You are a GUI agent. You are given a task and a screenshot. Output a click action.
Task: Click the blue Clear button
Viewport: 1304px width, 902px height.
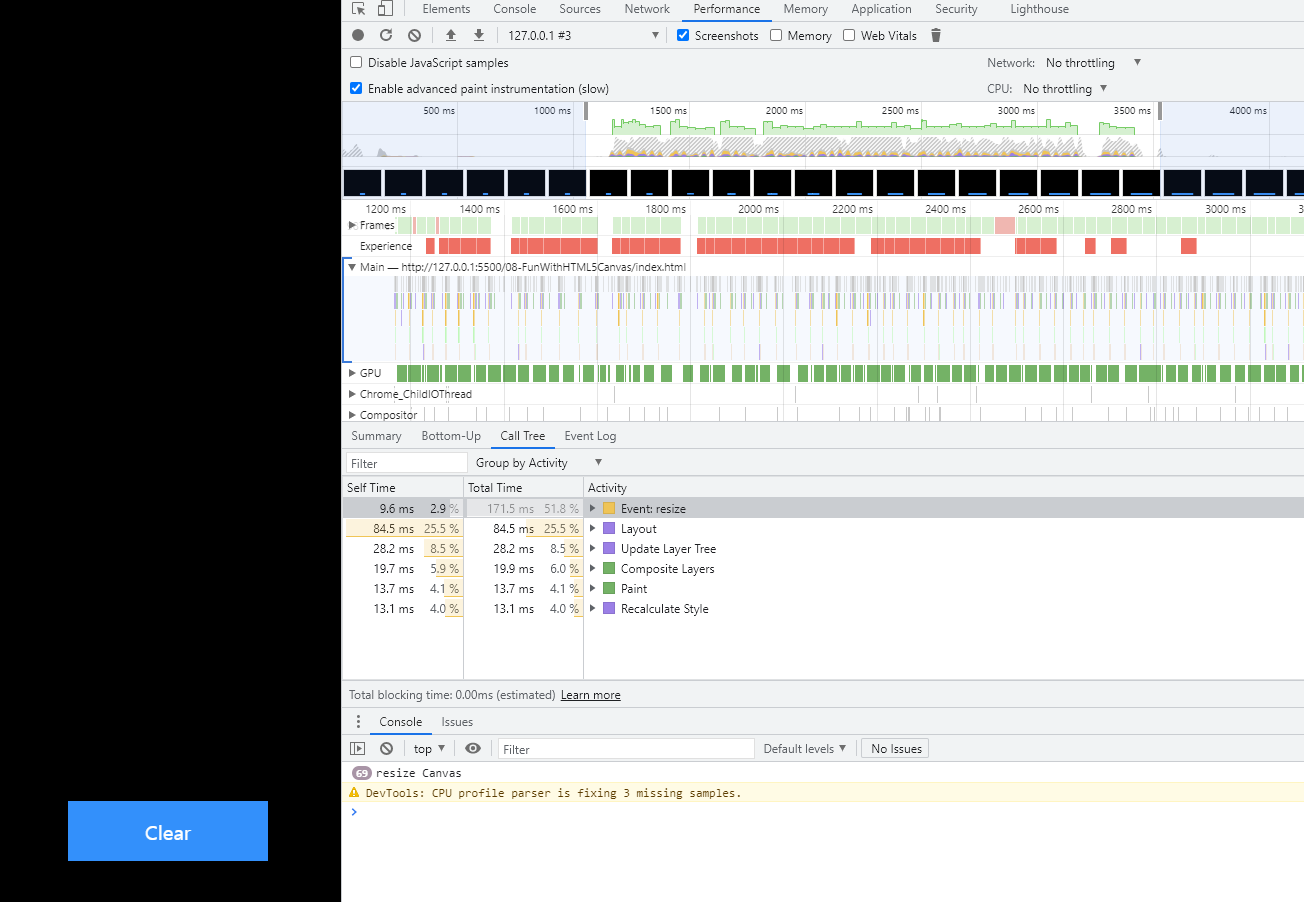pyautogui.click(x=168, y=831)
